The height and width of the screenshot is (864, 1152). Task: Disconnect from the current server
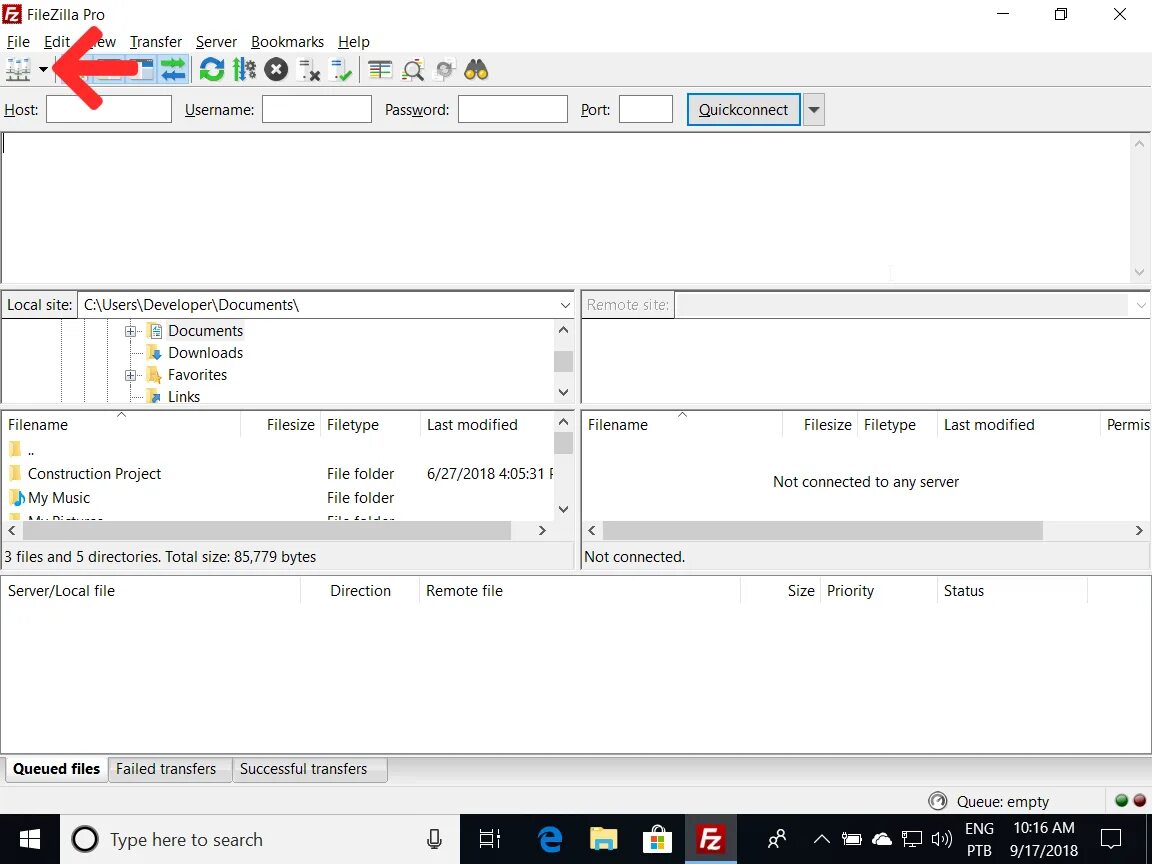(x=309, y=70)
